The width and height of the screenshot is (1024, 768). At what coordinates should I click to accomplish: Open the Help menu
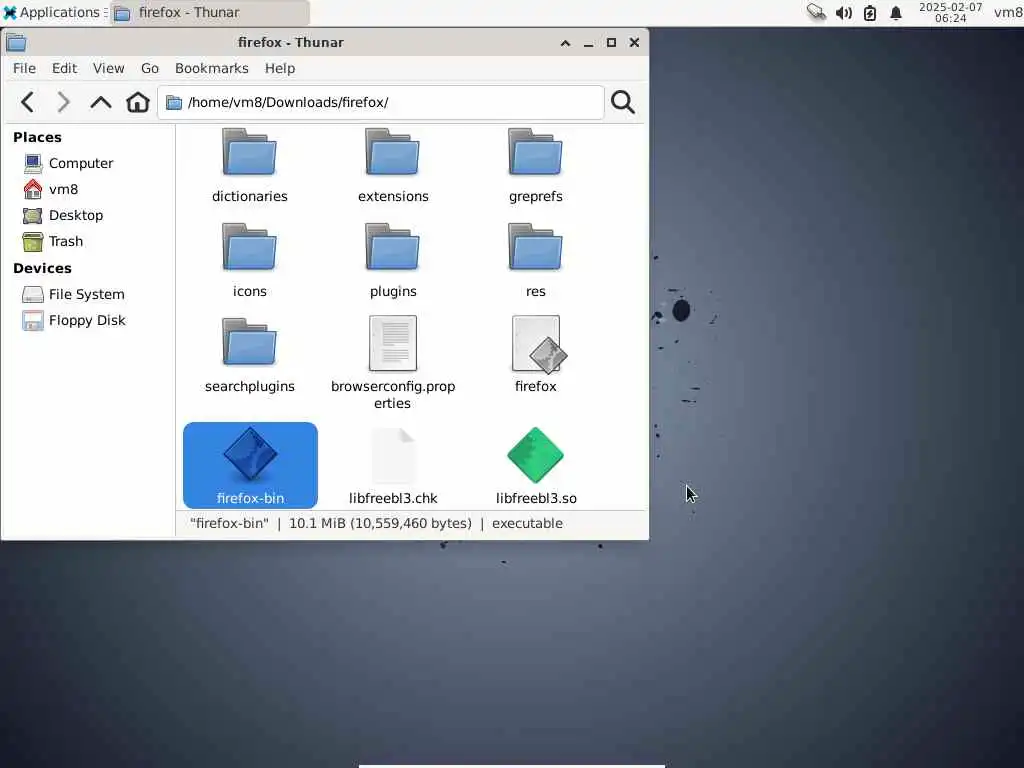[x=280, y=69]
